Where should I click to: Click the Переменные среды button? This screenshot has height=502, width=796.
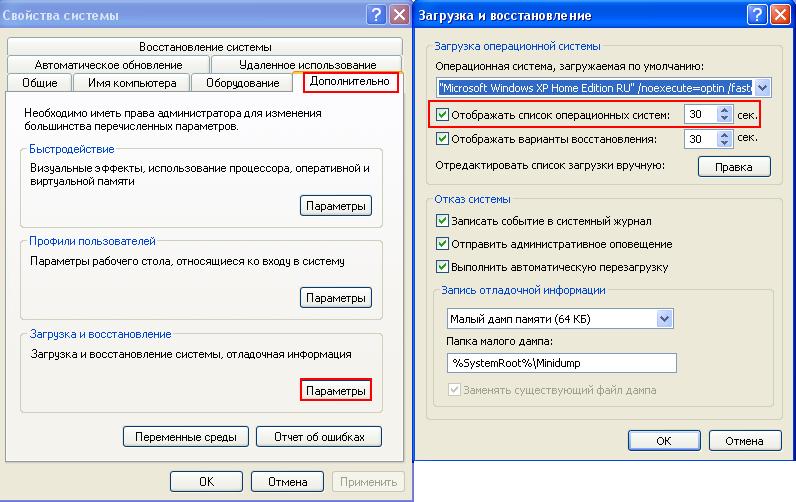pos(186,437)
